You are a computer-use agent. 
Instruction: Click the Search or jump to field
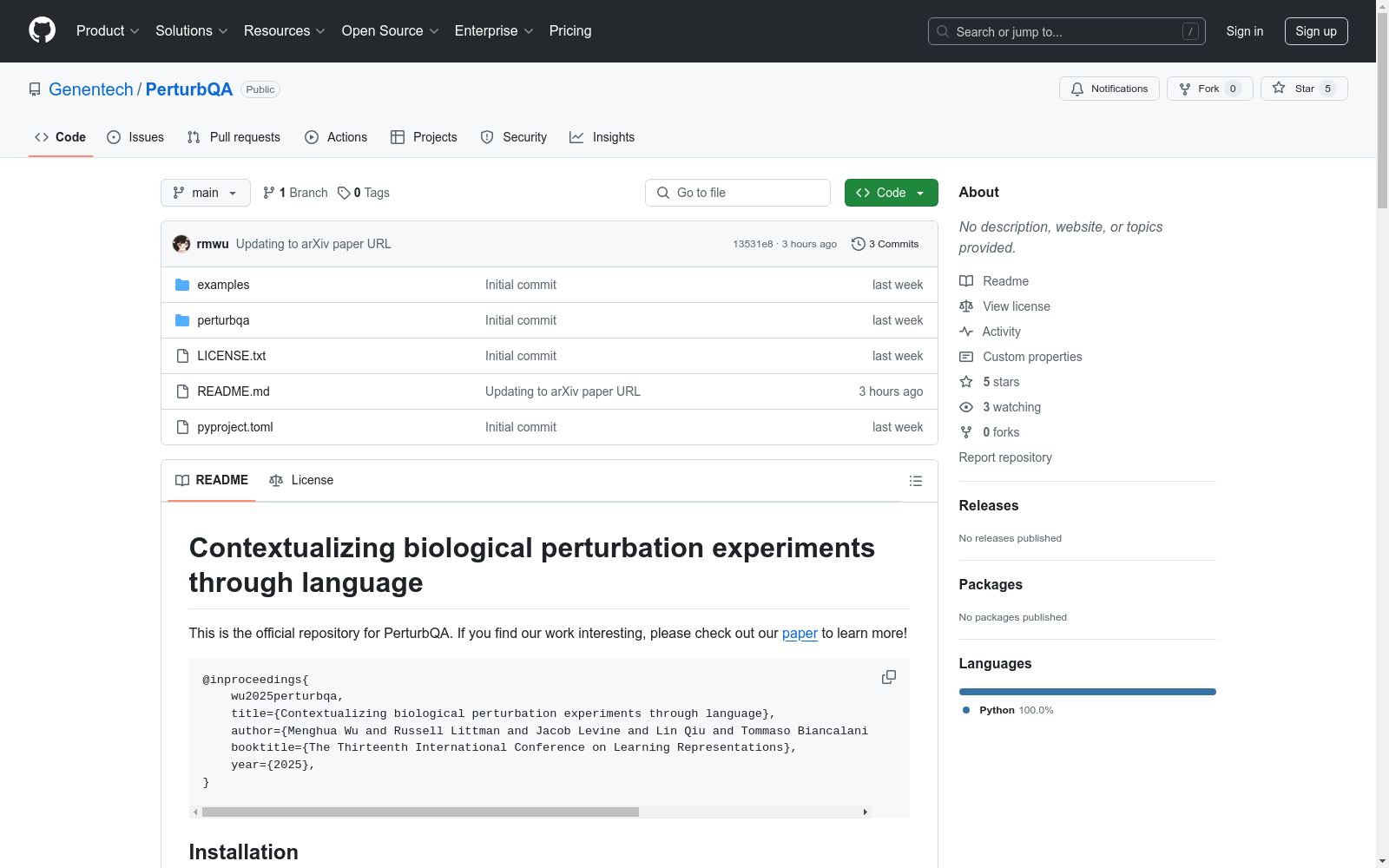1067,31
